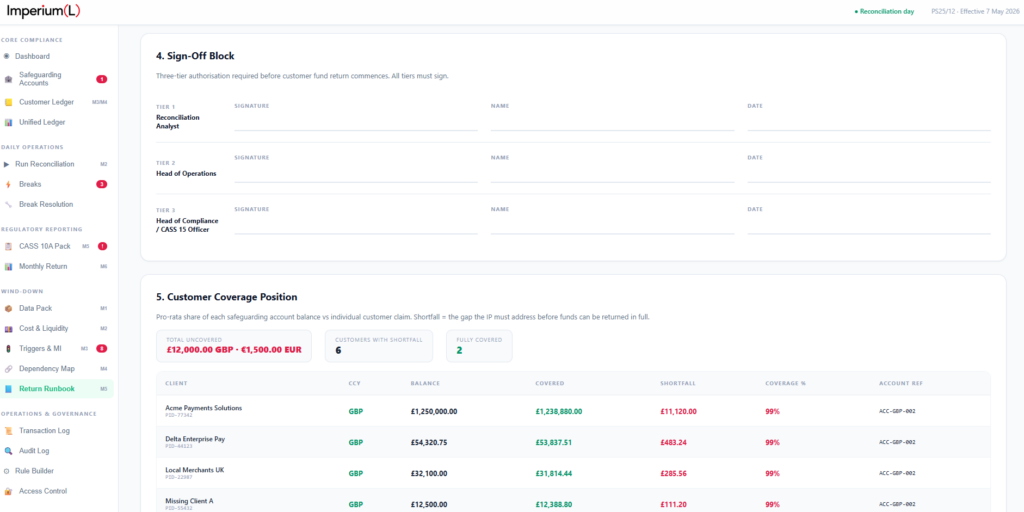Click the Triggers & MI traffic-light icon

click(x=8, y=349)
